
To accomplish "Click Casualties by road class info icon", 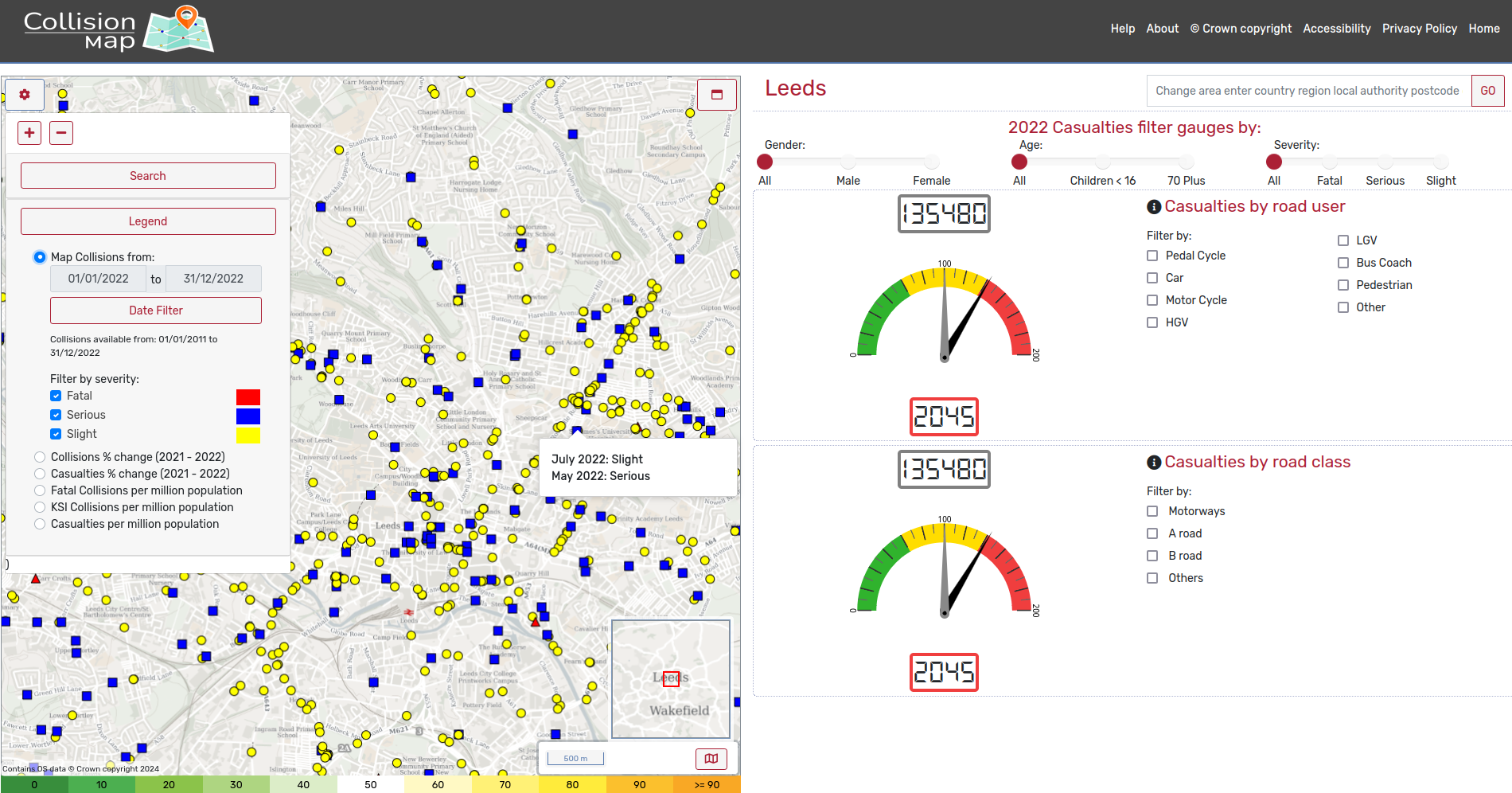I will point(1154,463).
